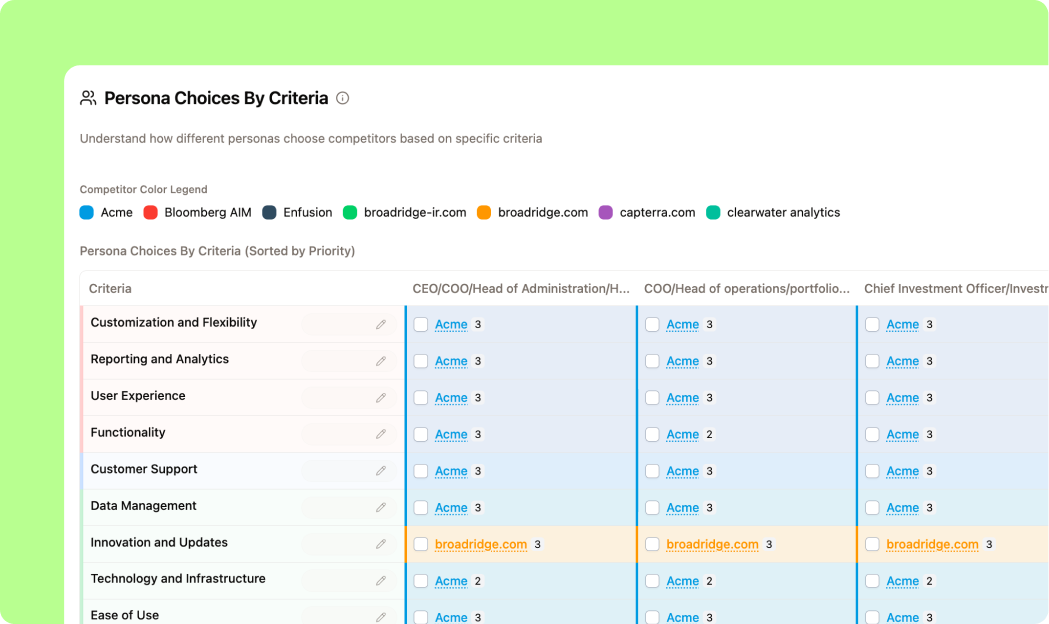Edit Technology and Infrastructure via pencil icon
Screen dimensions: 1049x624
point(381,581)
